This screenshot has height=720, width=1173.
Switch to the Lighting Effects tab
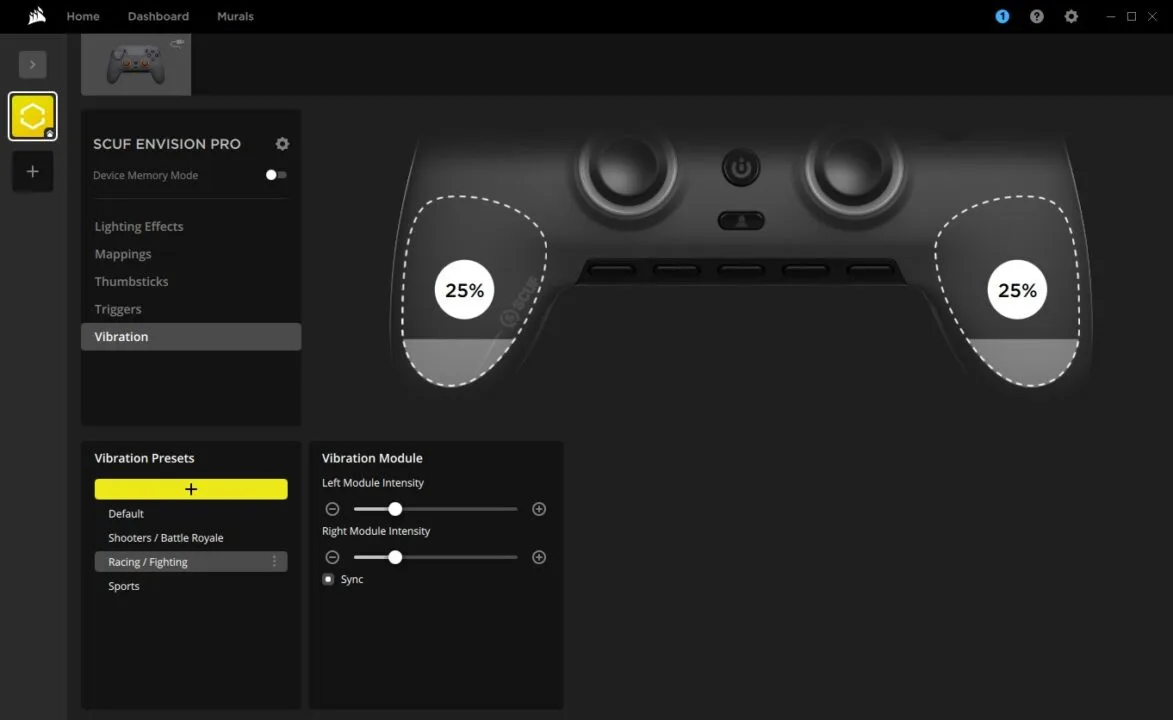coord(138,226)
